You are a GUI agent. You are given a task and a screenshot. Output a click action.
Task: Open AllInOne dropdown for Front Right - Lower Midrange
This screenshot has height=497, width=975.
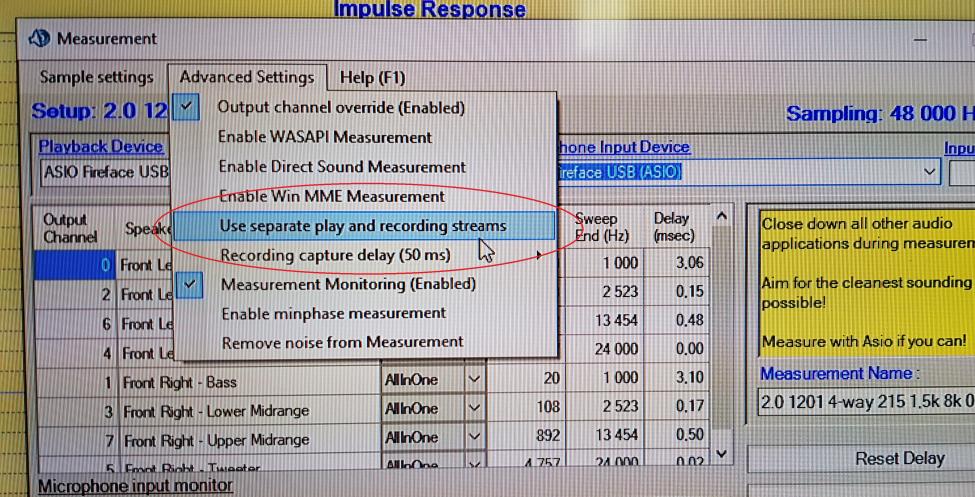474,408
